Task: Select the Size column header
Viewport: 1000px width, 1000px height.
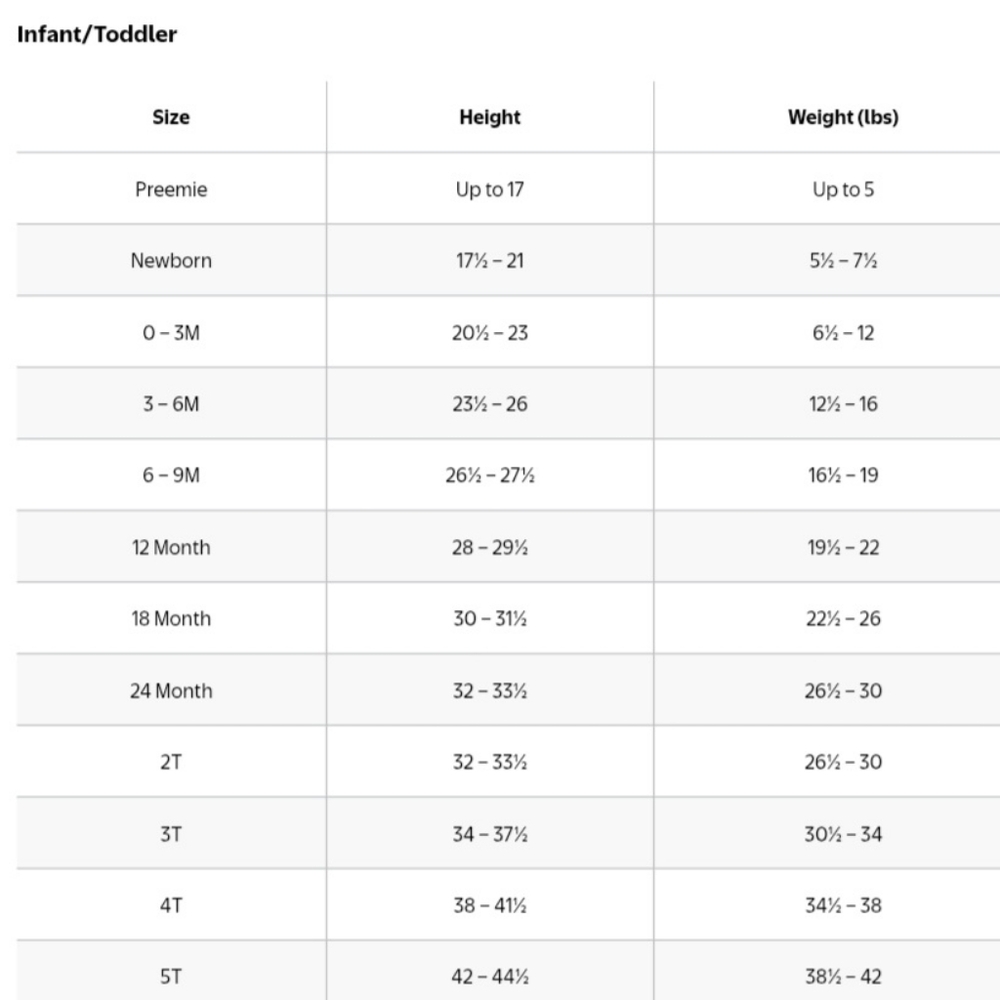Action: click(x=171, y=117)
